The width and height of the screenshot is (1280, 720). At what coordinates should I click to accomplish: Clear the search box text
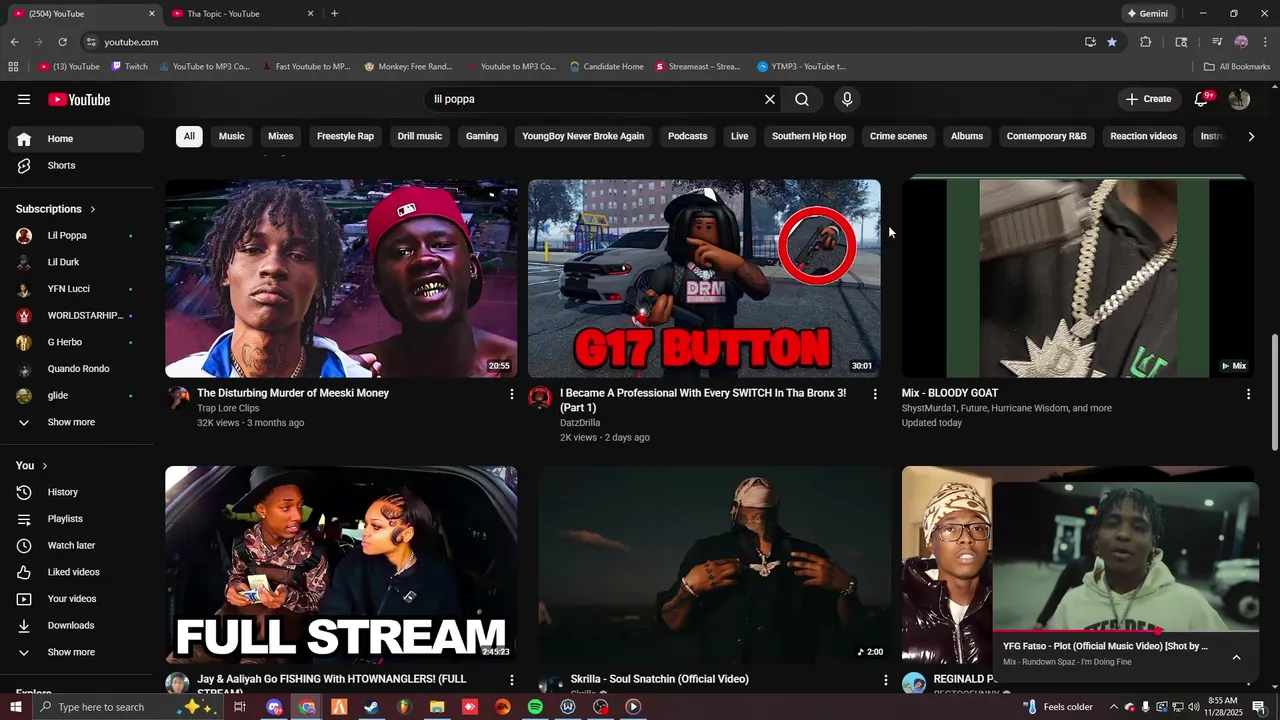tap(770, 99)
